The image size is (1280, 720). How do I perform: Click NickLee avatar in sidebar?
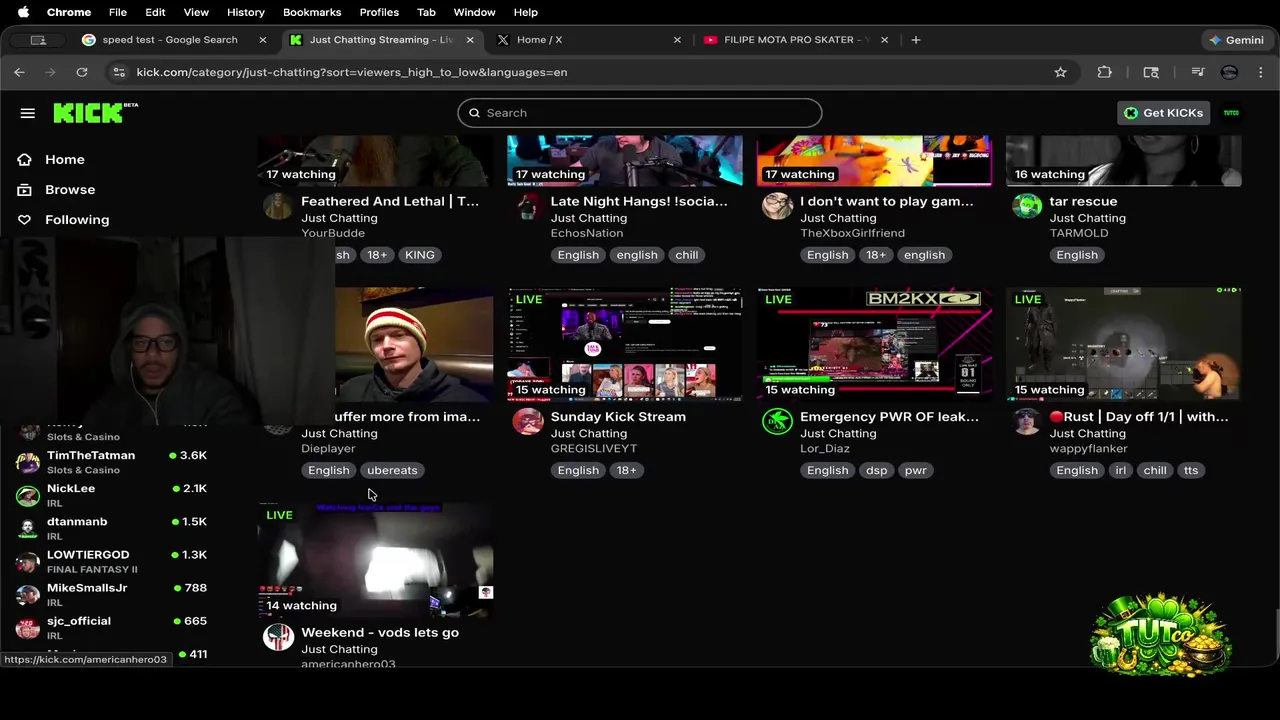click(x=28, y=495)
